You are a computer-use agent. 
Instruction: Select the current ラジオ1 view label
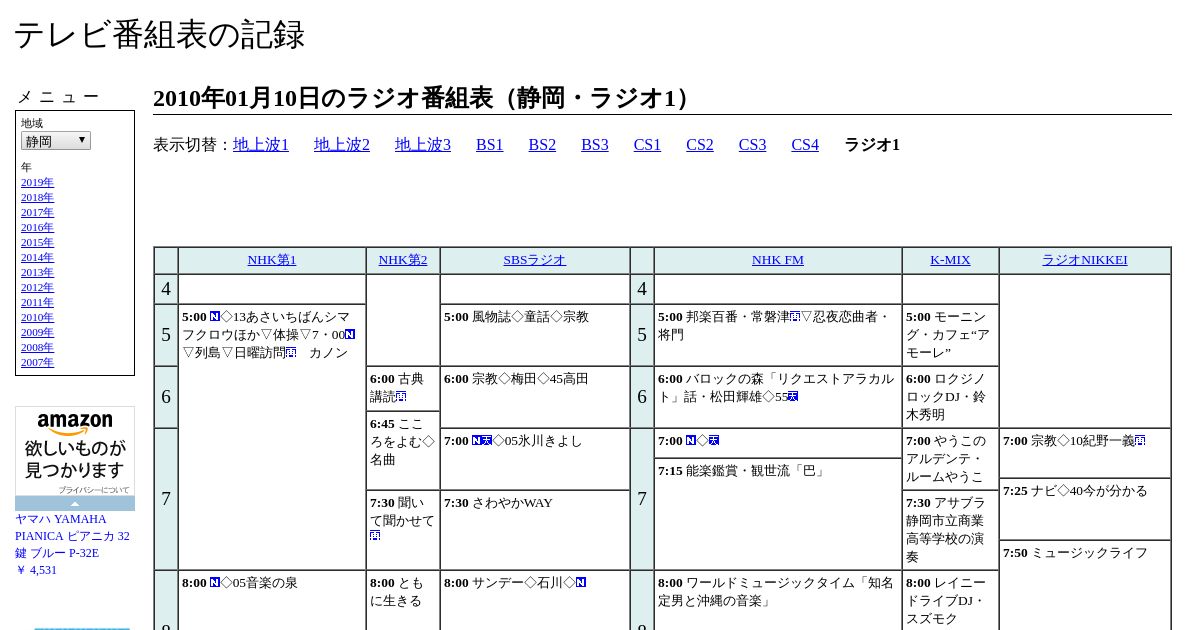[872, 145]
